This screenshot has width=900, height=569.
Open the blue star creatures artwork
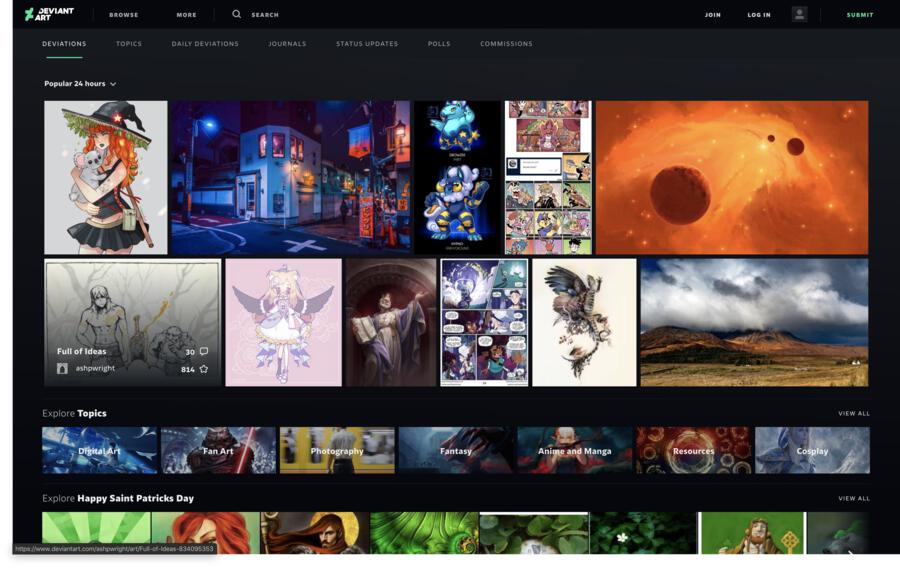[457, 177]
